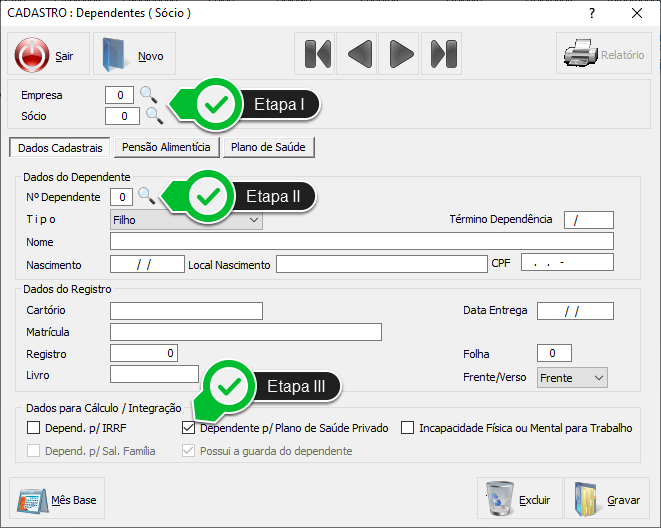
Task: Go to the previous record arrow
Action: click(x=358, y=54)
